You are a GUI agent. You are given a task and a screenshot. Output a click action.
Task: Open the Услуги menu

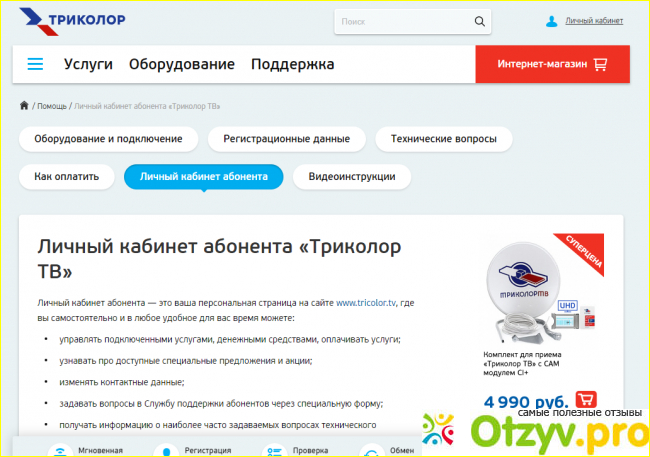point(88,64)
